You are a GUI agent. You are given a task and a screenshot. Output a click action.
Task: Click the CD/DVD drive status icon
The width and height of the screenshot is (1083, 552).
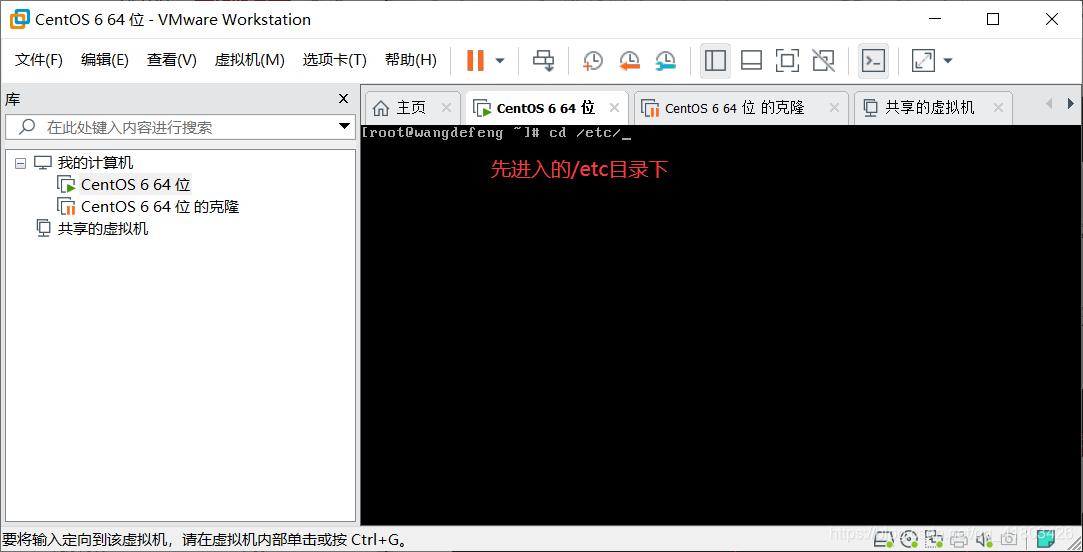tap(910, 539)
